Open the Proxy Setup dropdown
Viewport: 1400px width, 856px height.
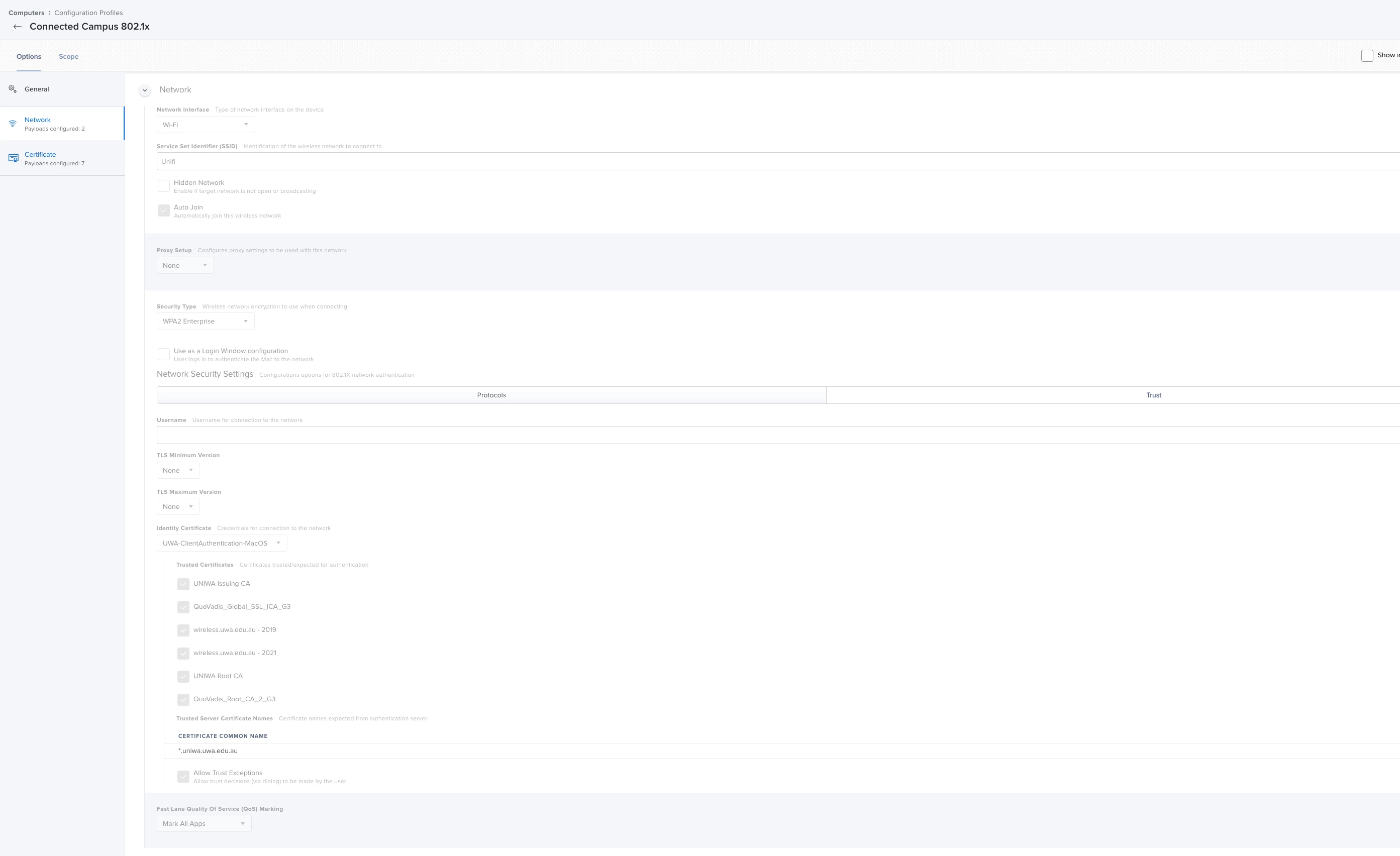(185, 265)
